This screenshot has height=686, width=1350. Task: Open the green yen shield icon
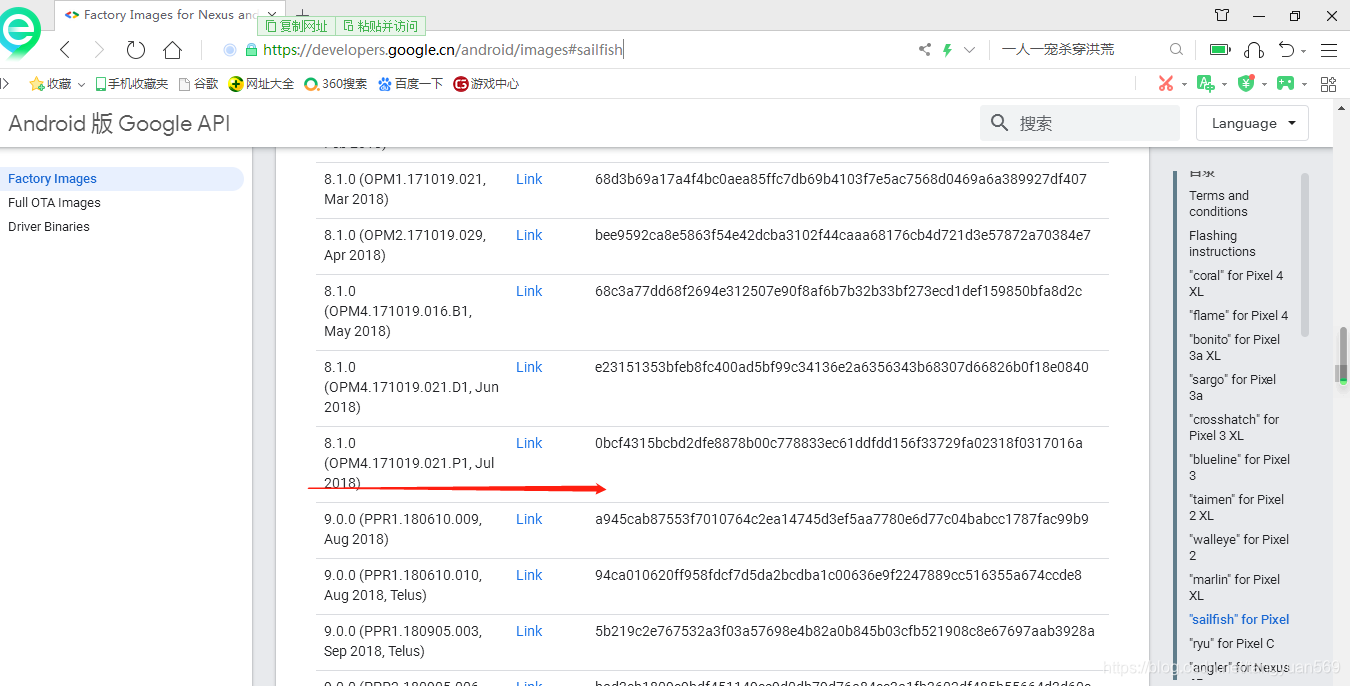click(x=1246, y=84)
